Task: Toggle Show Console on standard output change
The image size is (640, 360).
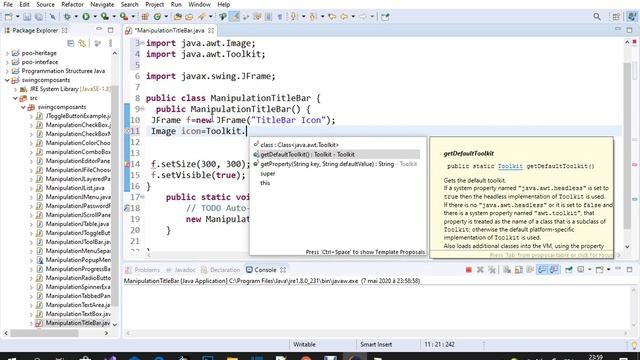Action: pos(542,270)
